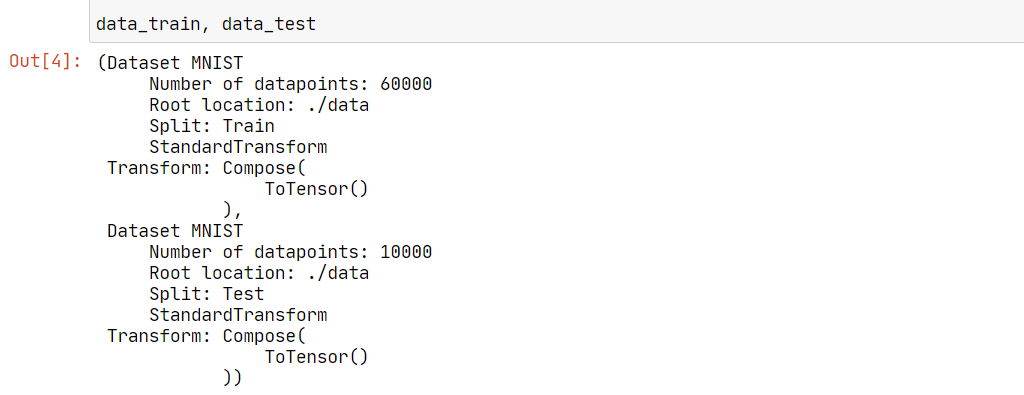Click 'ToTensor()' in the Test dataset
The width and height of the screenshot is (1024, 395).
click(317, 357)
